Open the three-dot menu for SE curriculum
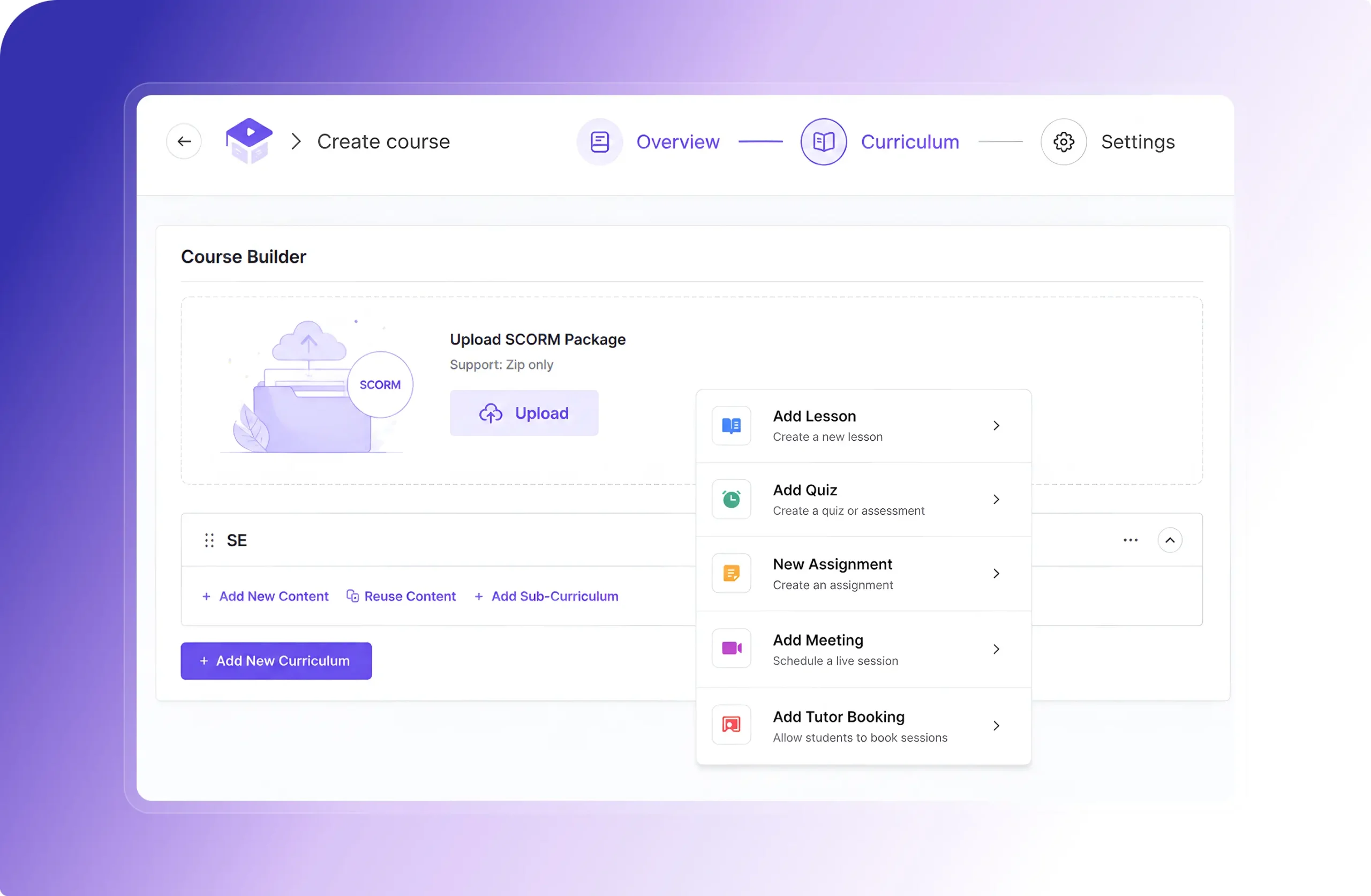The height and width of the screenshot is (896, 1371). [x=1130, y=540]
